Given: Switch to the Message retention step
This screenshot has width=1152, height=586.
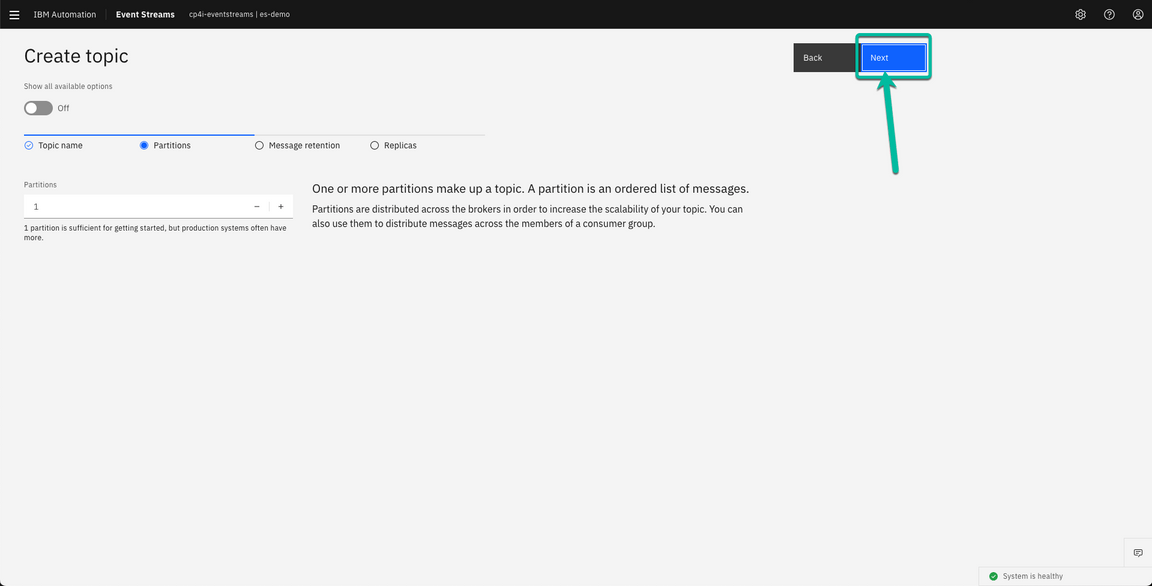Looking at the screenshot, I should 304,145.
